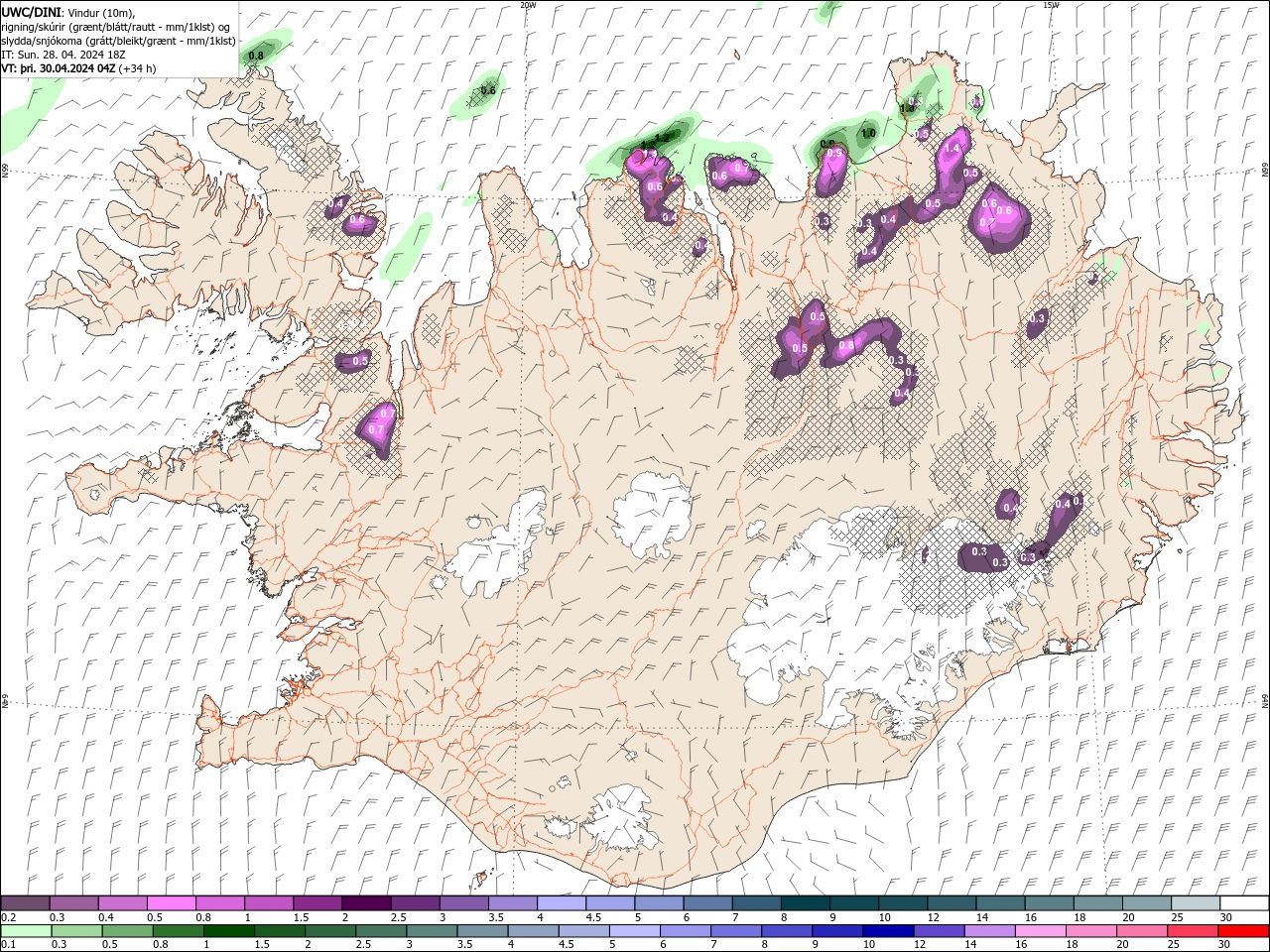1270x952 pixels.
Task: Click the 'UWC/DINI: Vindur (10m)' title text
Action: pyautogui.click(x=67, y=12)
